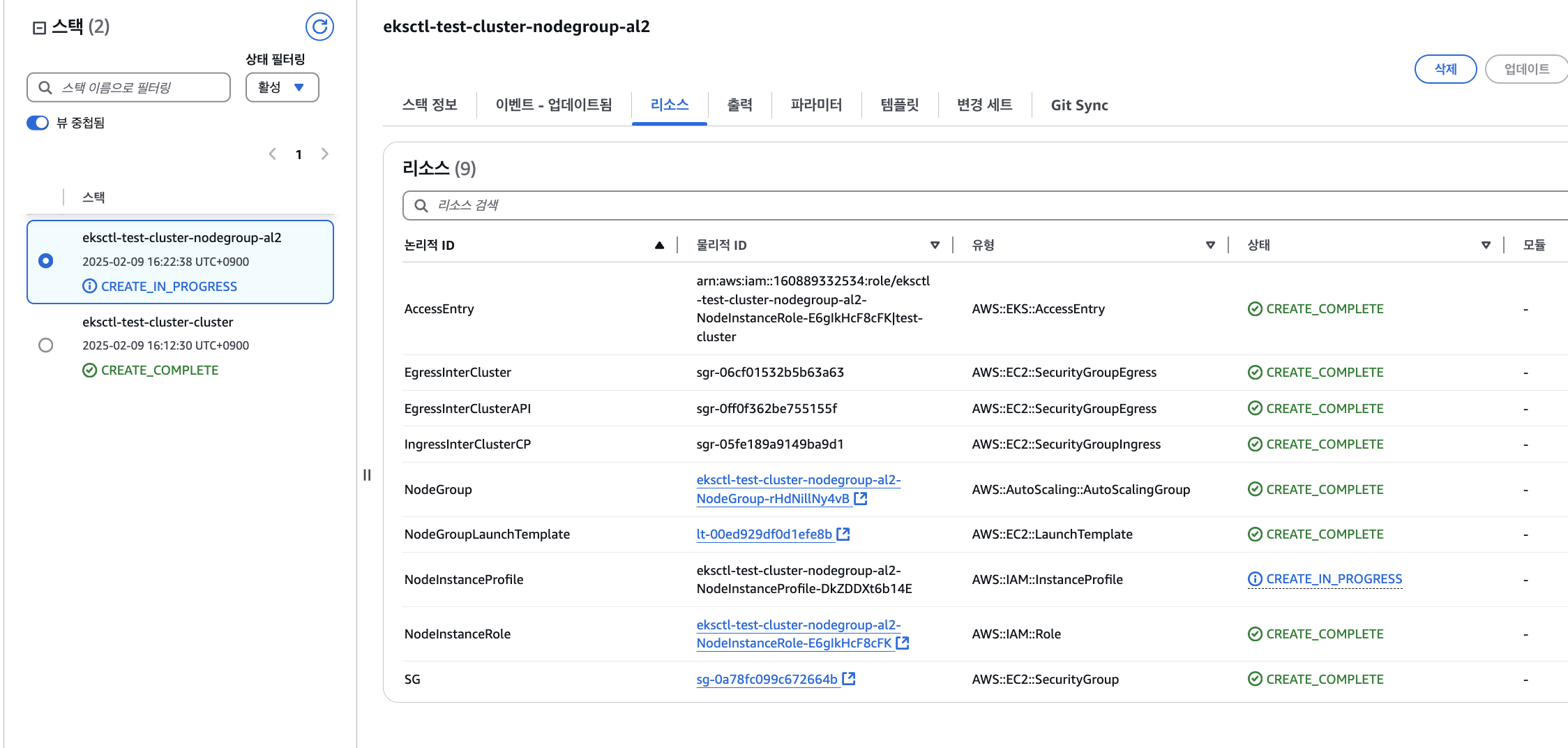This screenshot has height=748, width=1568.
Task: Click the sgr-0ff0f362be755155f physical ID
Action: click(767, 409)
